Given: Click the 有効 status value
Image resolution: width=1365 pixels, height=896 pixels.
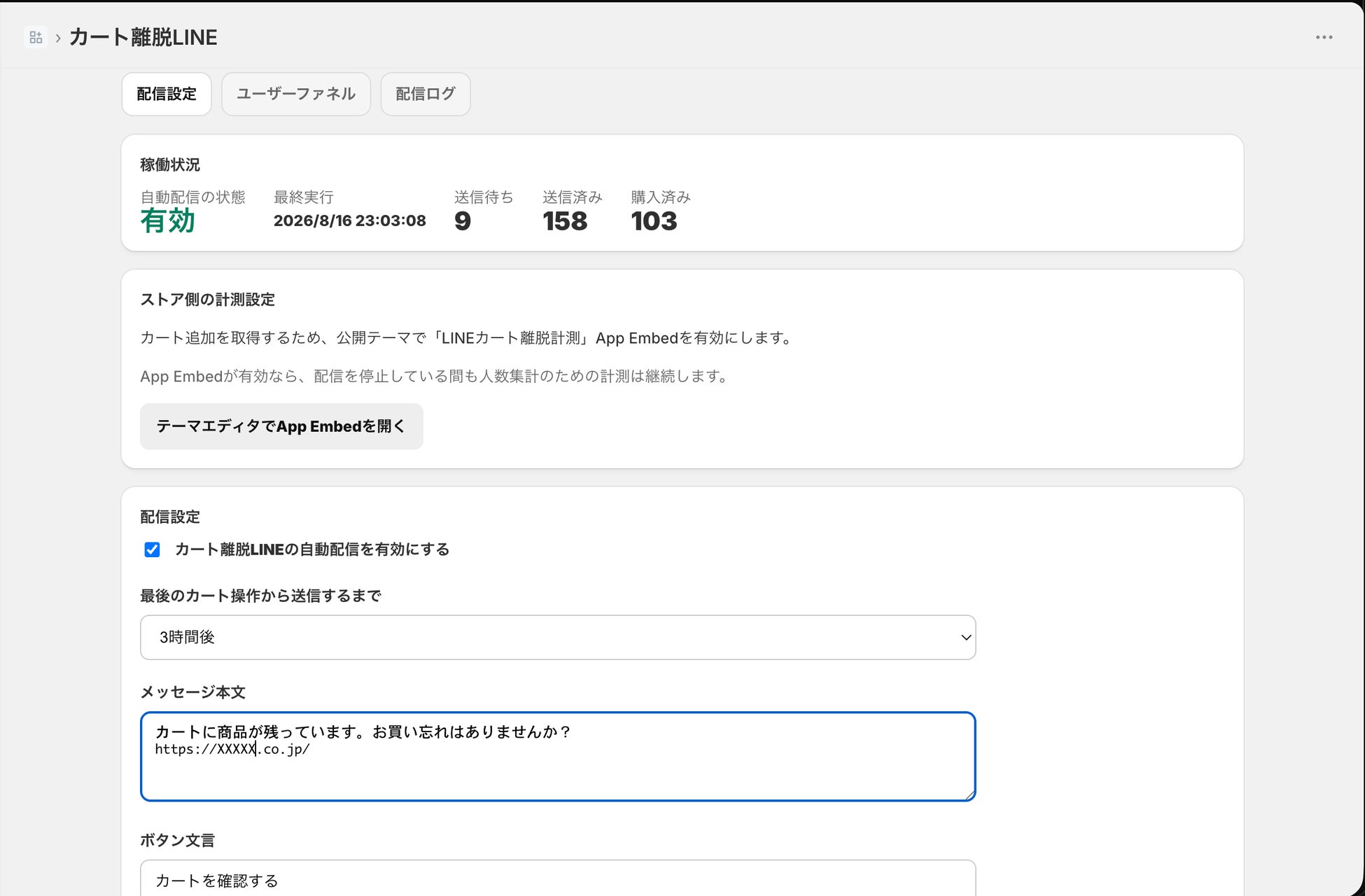Looking at the screenshot, I should click(168, 220).
